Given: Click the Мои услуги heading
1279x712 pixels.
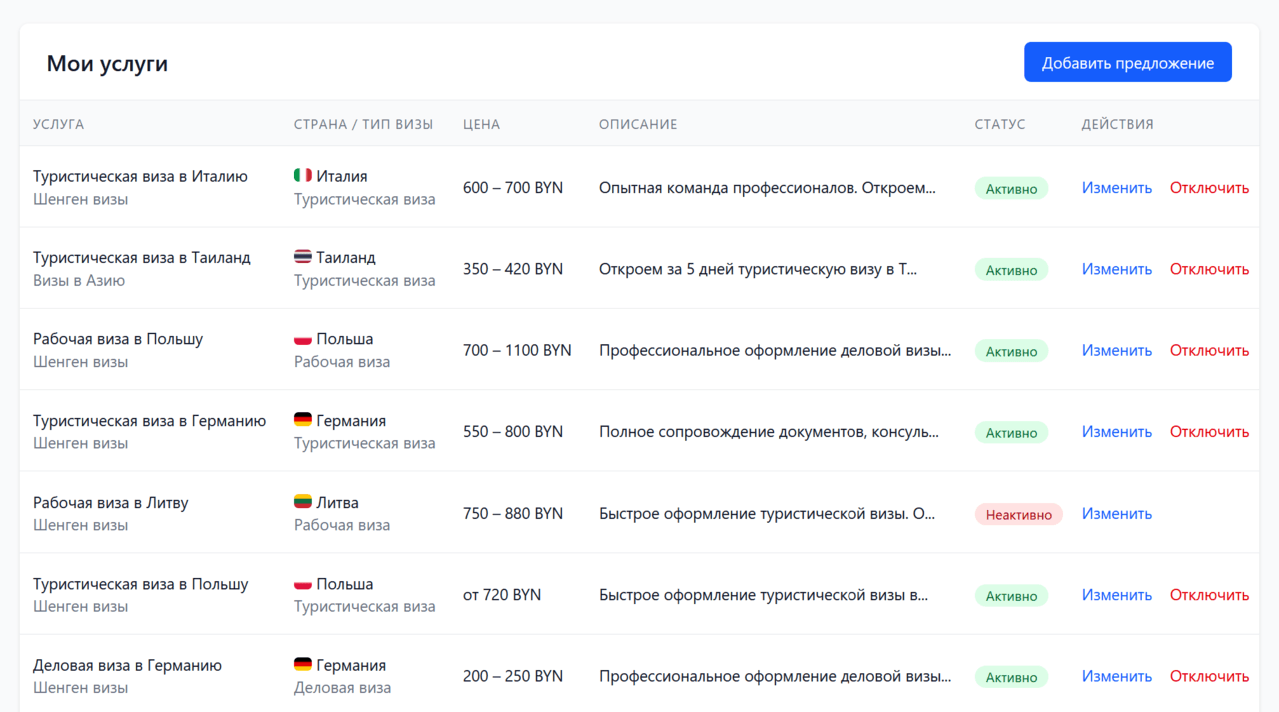Looking at the screenshot, I should click(107, 63).
